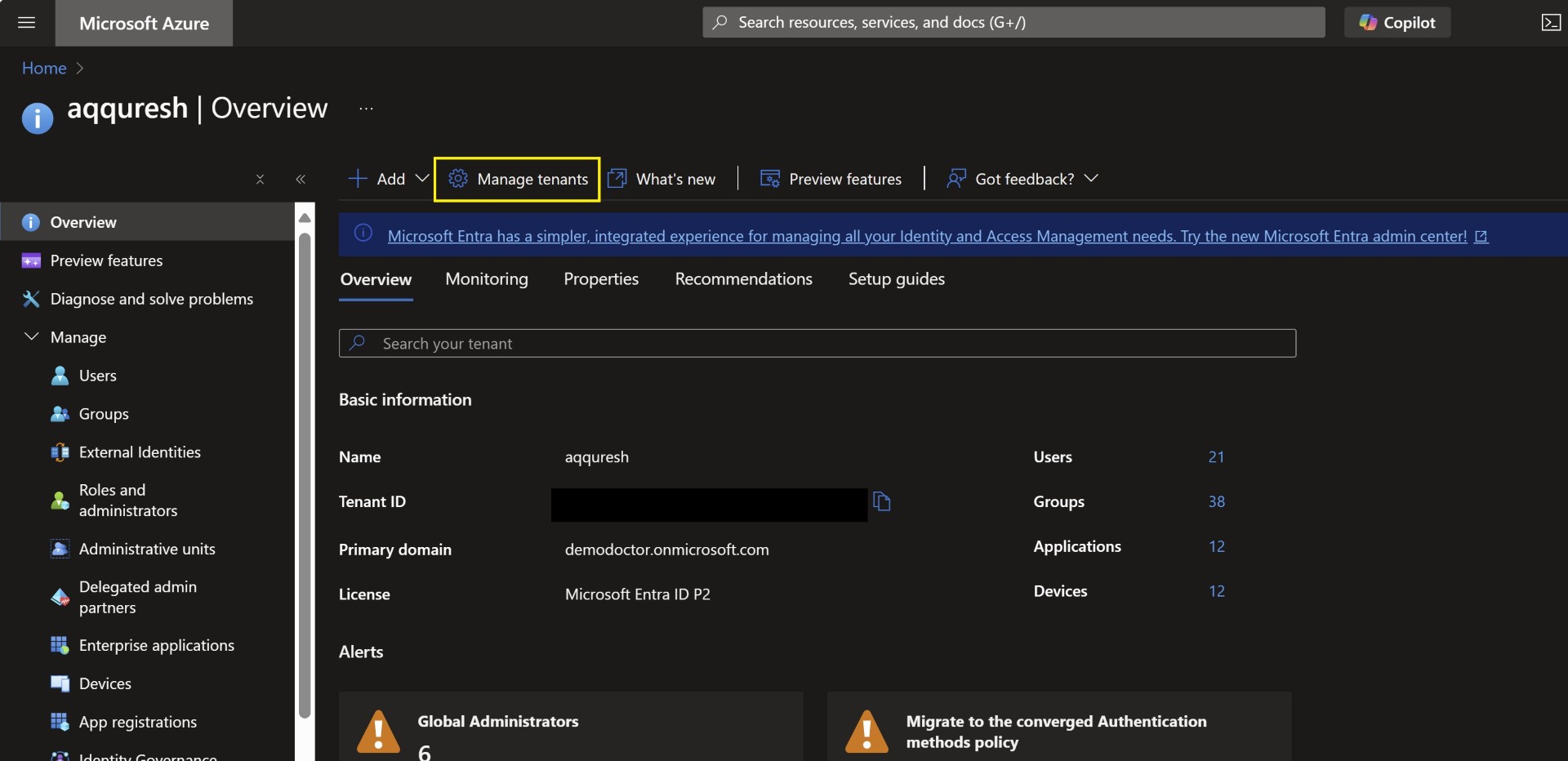This screenshot has height=761, width=1568.
Task: Open Groups count 38
Action: click(1216, 501)
